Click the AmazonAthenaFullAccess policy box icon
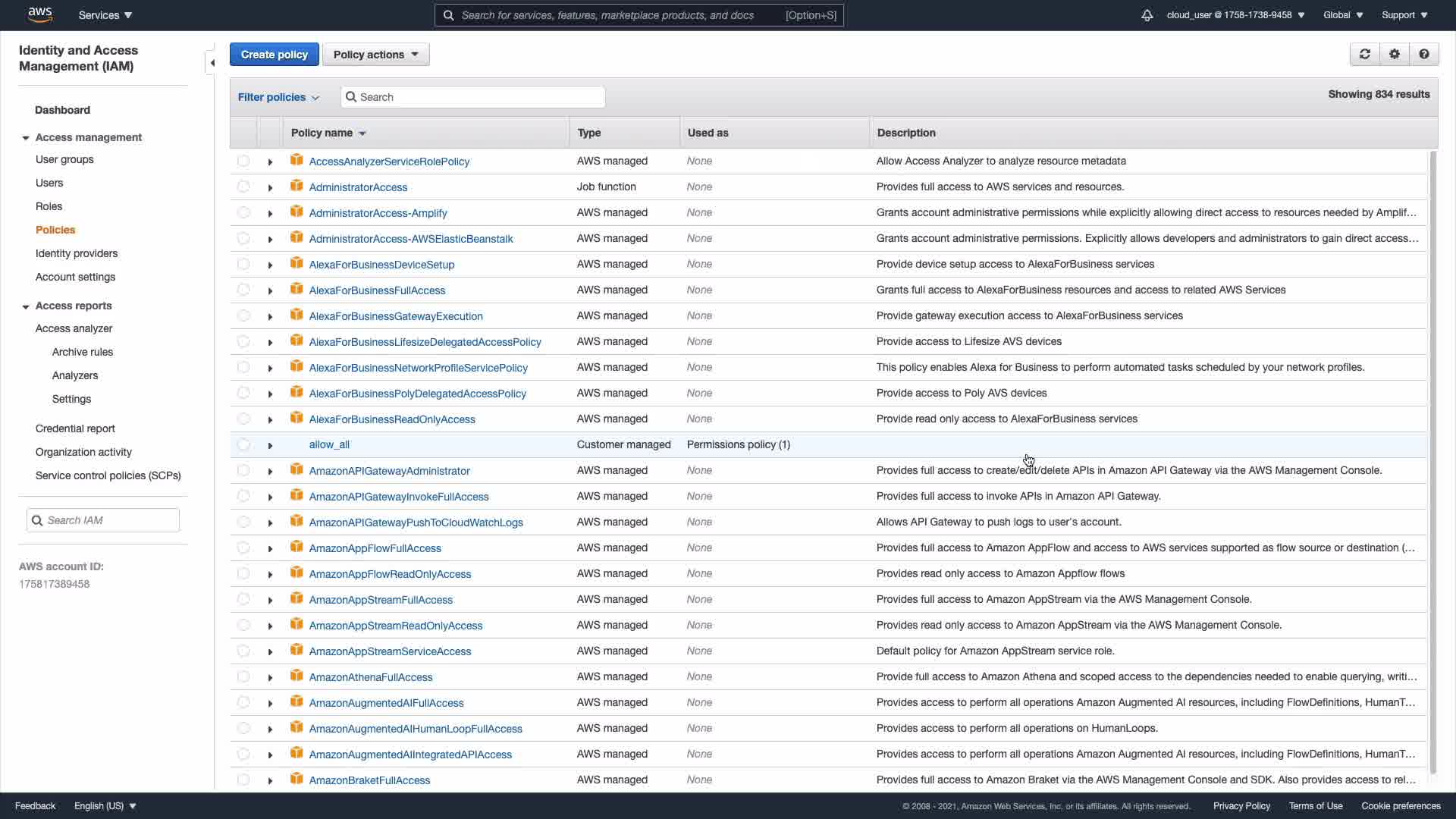1456x819 pixels. [297, 676]
